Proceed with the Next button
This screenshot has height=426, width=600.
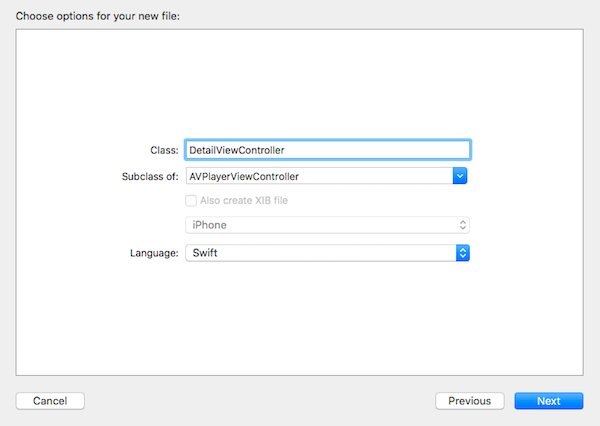[x=549, y=401]
